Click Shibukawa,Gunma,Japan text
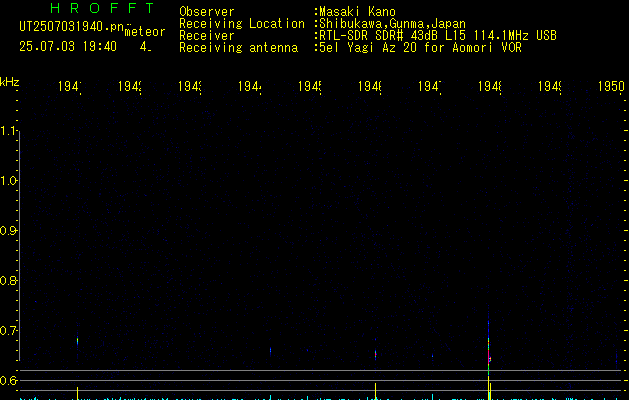 click(x=392, y=24)
